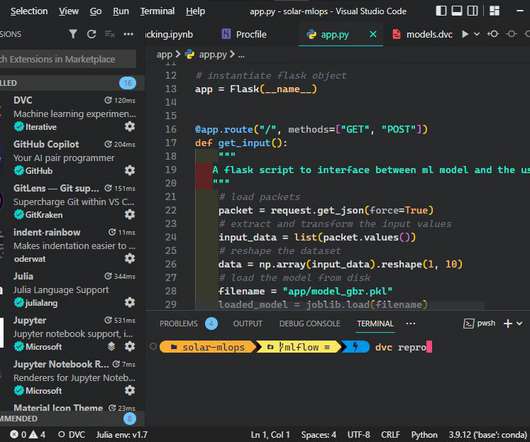Open indent-rainbow extension settings gear
530x442 pixels.
click(x=130, y=259)
